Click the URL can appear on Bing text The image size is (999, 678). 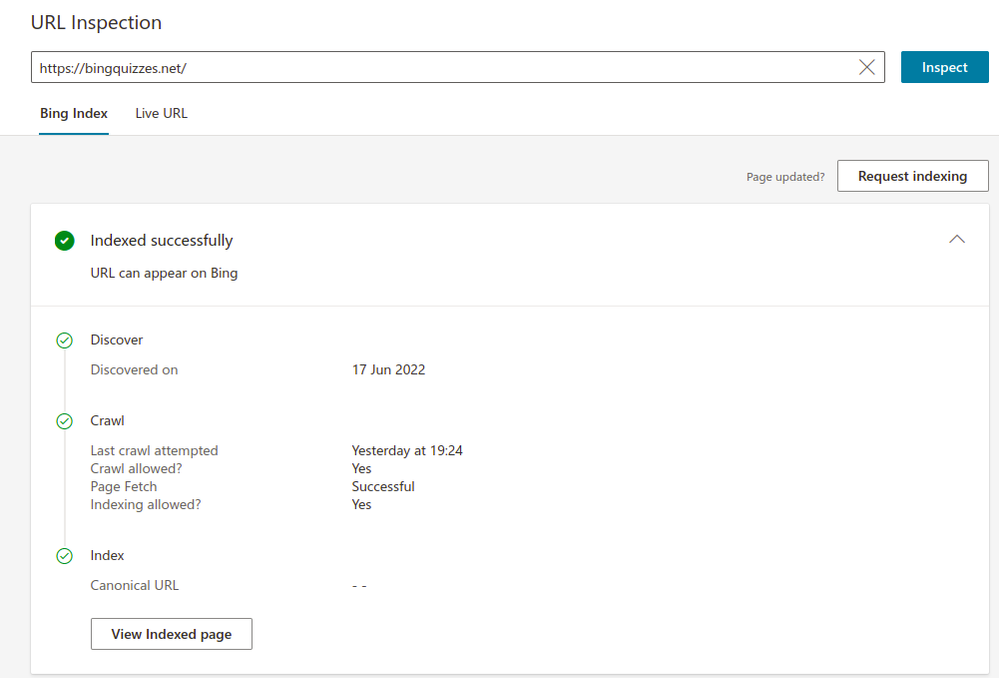164,273
